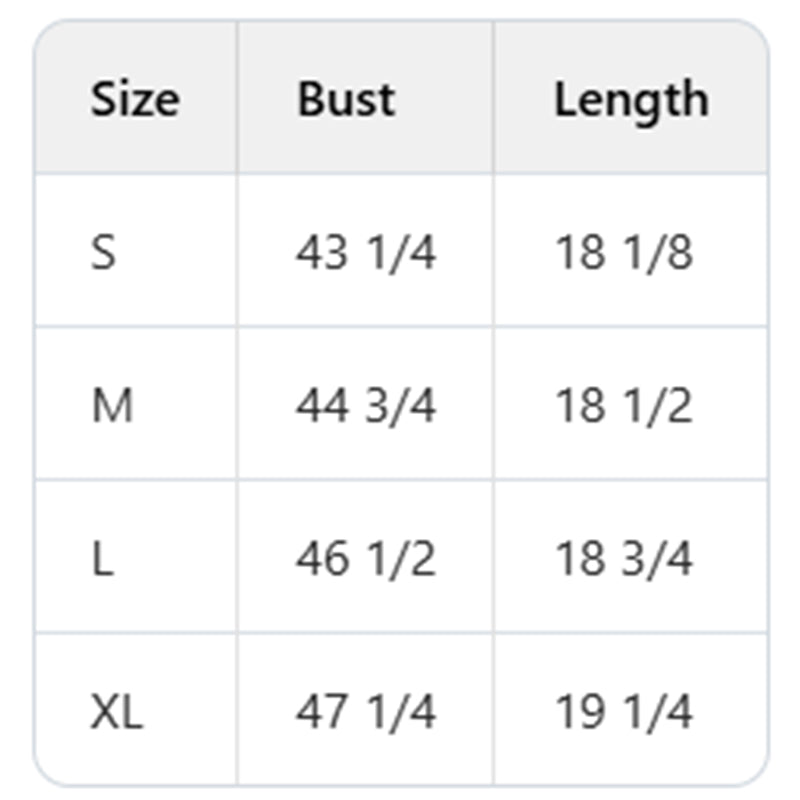This screenshot has width=800, height=800.
Task: Click the number 46 in Bust column
Action: (x=322, y=560)
